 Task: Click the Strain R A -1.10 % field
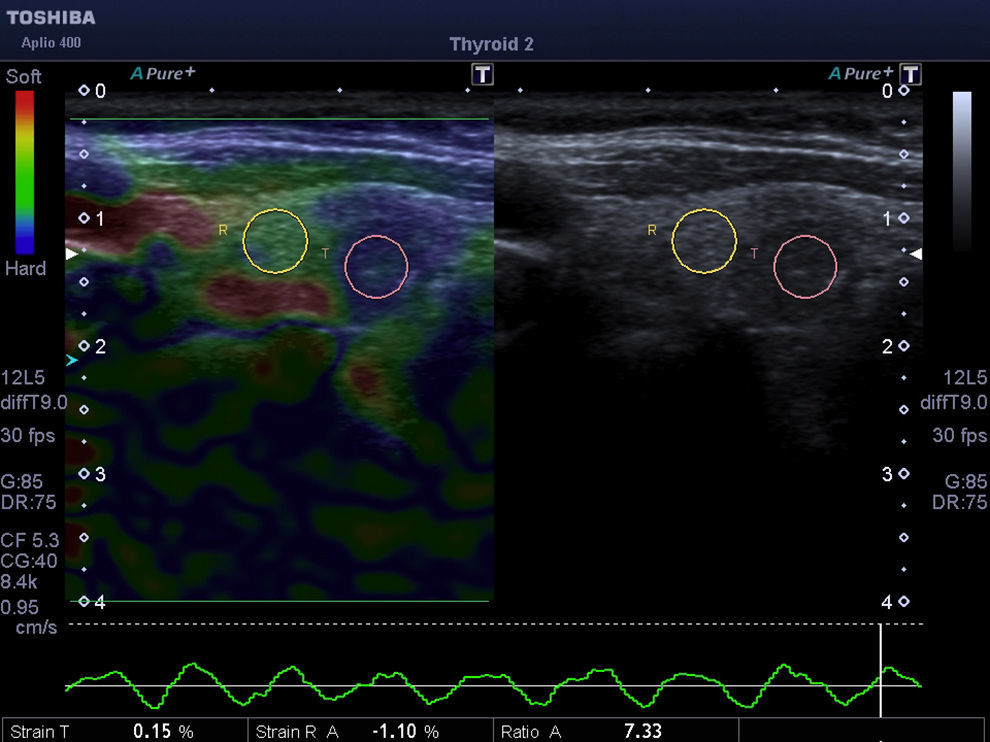click(x=370, y=732)
